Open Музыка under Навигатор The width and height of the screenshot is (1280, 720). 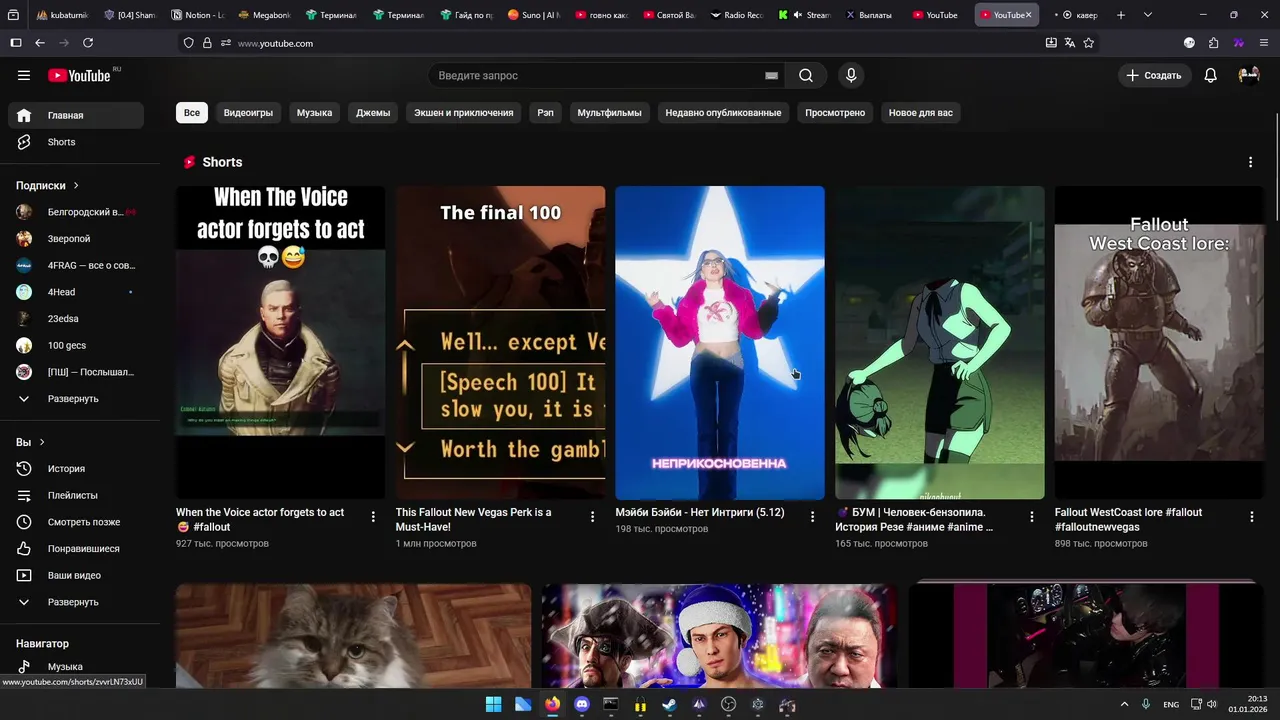(x=76, y=667)
